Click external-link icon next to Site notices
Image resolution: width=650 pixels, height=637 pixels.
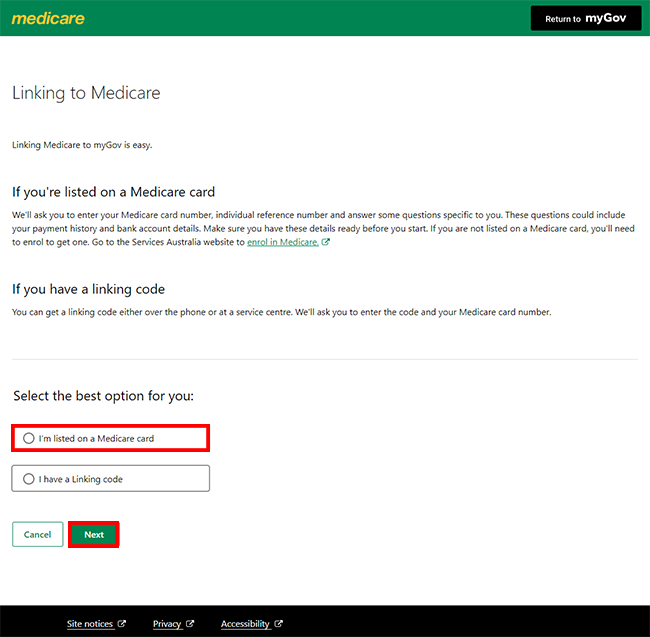tap(122, 624)
